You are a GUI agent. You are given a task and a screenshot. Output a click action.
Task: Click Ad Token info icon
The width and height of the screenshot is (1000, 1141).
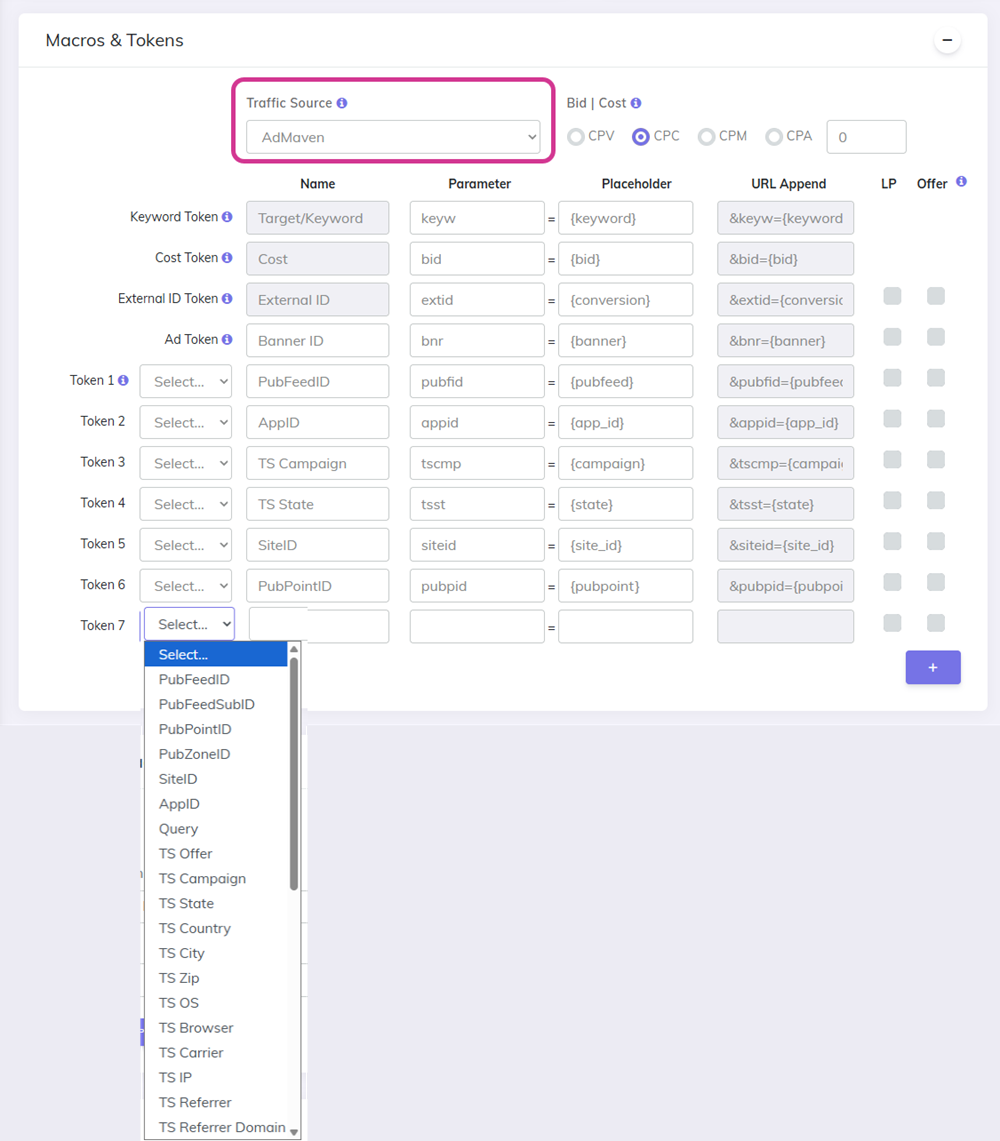227,340
